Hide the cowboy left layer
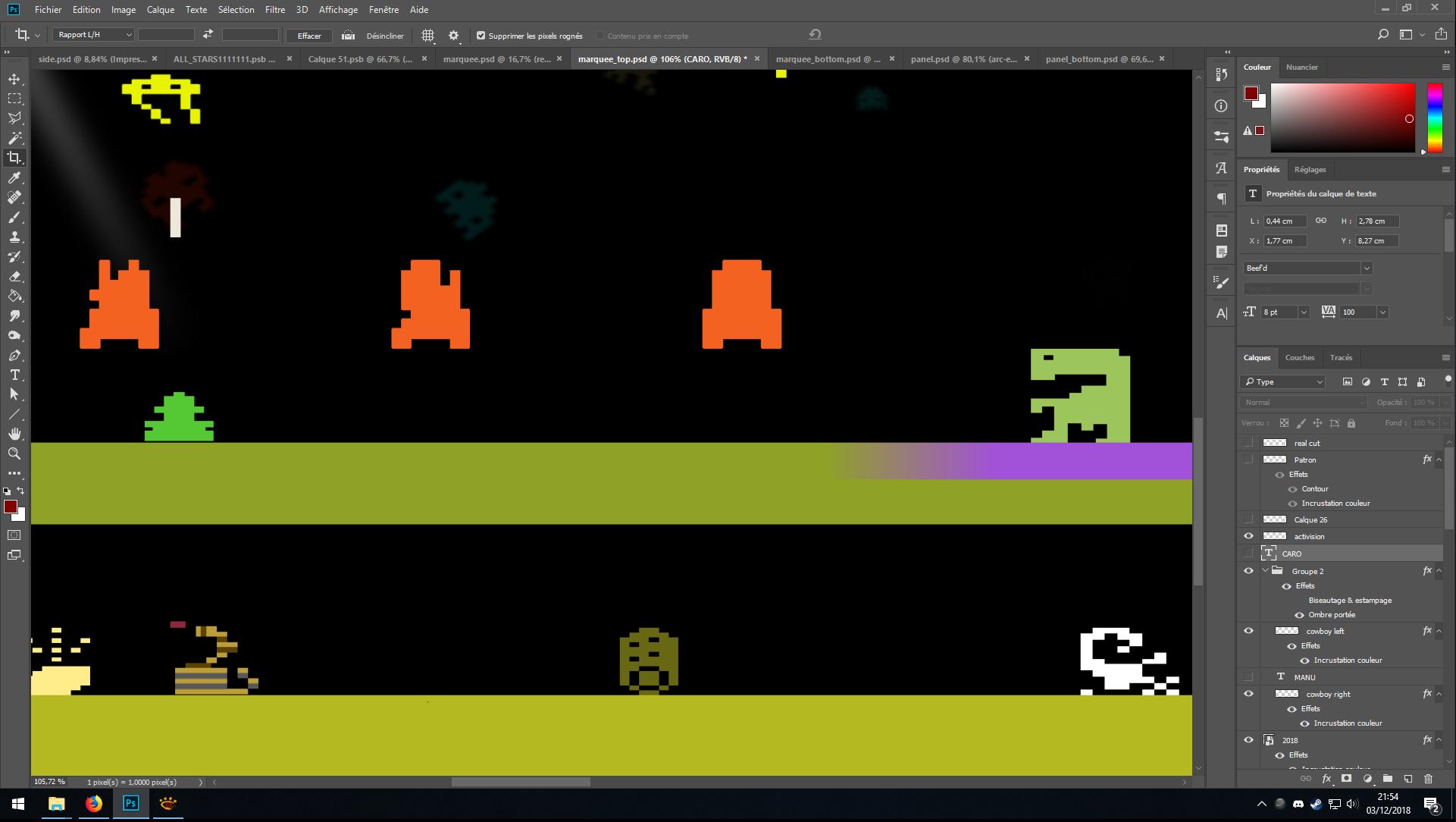This screenshot has height=822, width=1456. (x=1248, y=631)
